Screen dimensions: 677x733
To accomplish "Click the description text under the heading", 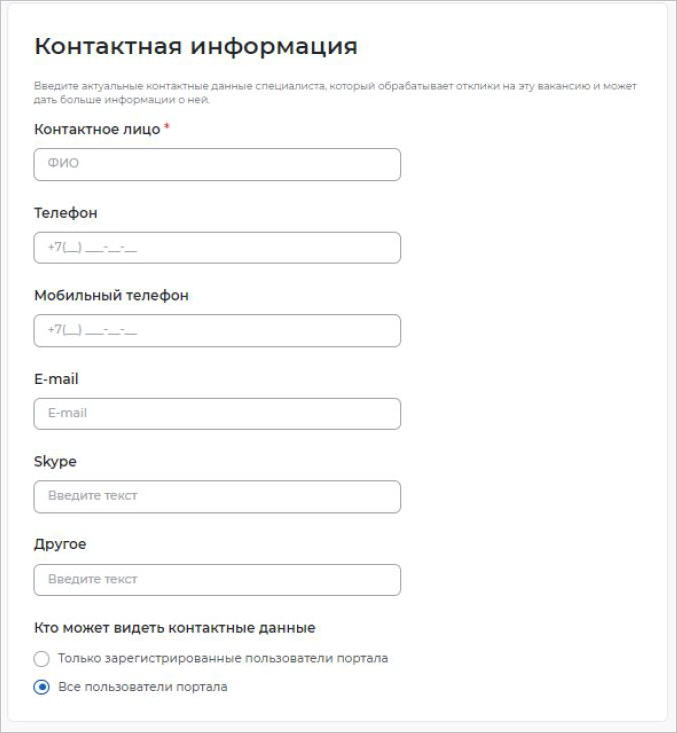I will coord(335,93).
